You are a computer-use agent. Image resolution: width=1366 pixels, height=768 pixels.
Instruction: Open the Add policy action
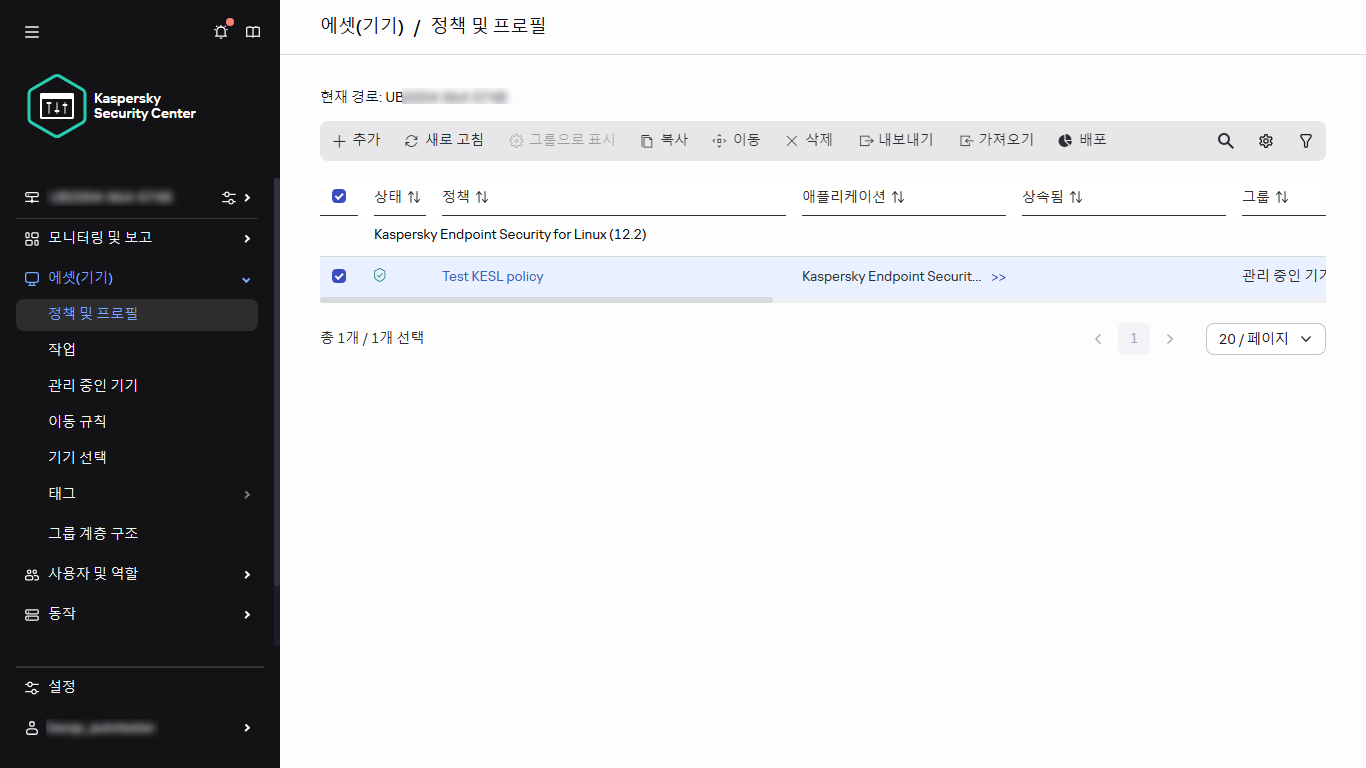[x=355, y=140]
